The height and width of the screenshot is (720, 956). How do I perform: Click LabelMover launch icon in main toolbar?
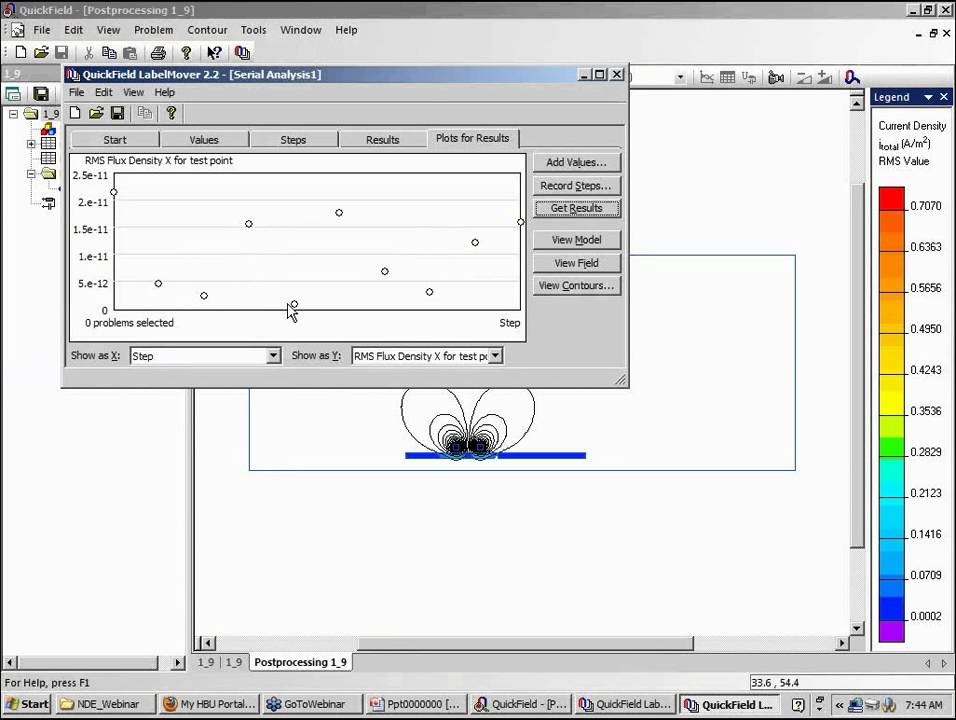pos(242,53)
